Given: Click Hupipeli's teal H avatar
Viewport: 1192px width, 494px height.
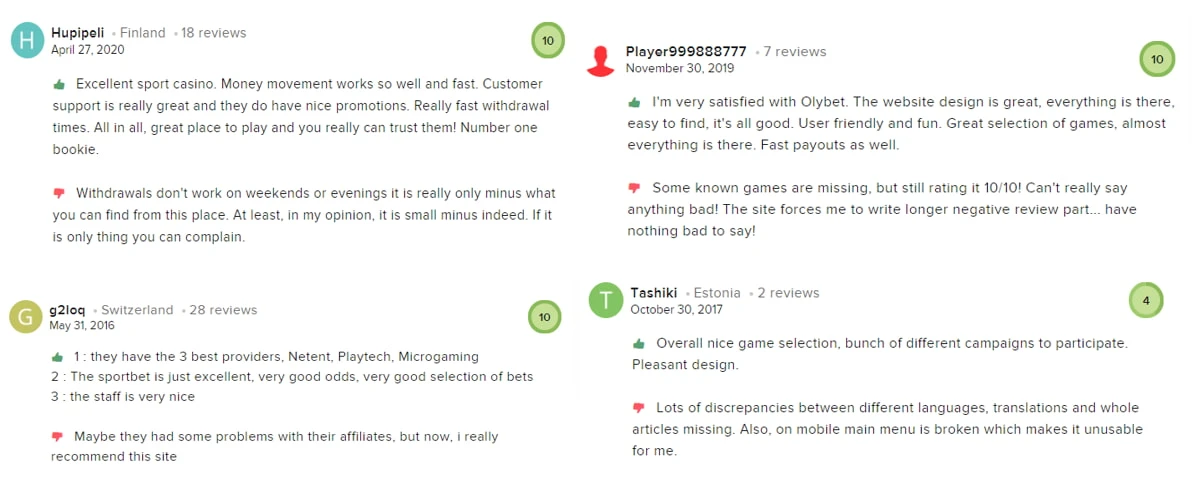Looking at the screenshot, I should (28, 41).
